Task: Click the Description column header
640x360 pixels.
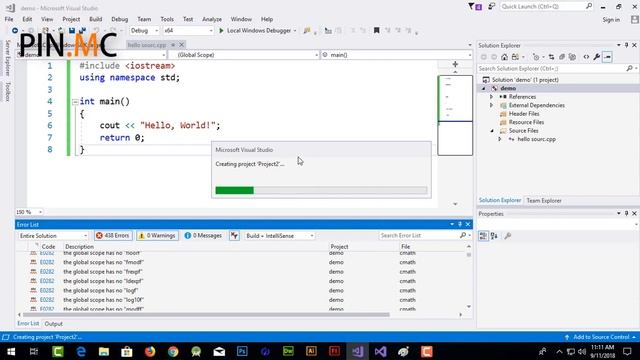Action: (x=79, y=247)
